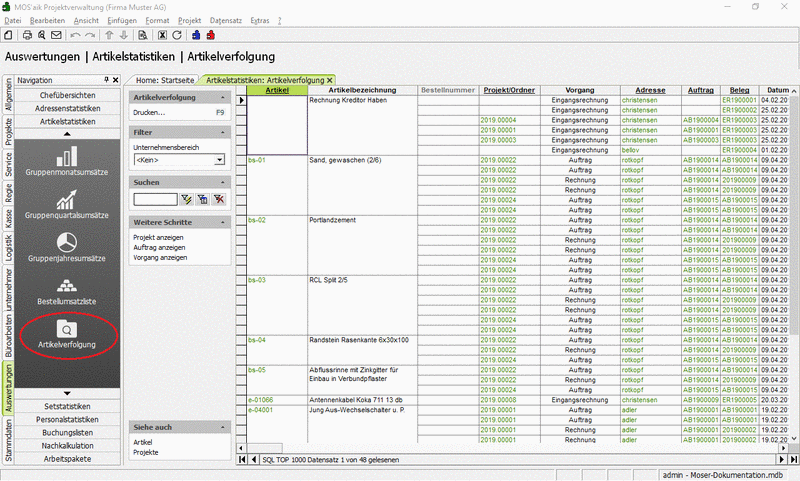Open print preview magnifier icon
This screenshot has width=800, height=481.
pyautogui.click(x=41, y=35)
